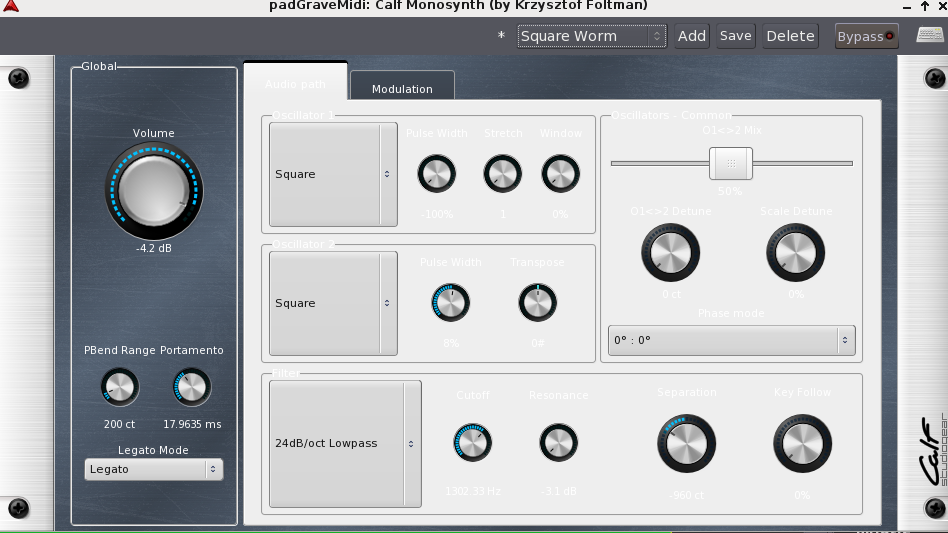The image size is (948, 533).
Task: Switch to the Modulation tab
Action: (402, 89)
